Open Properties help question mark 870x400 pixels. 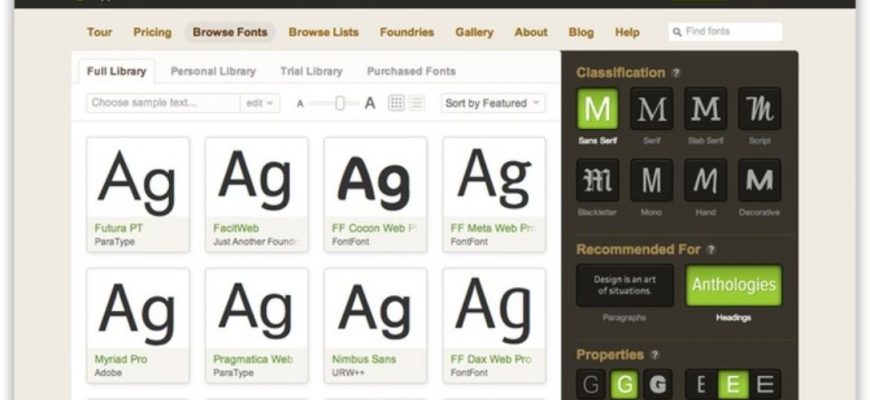click(x=654, y=355)
